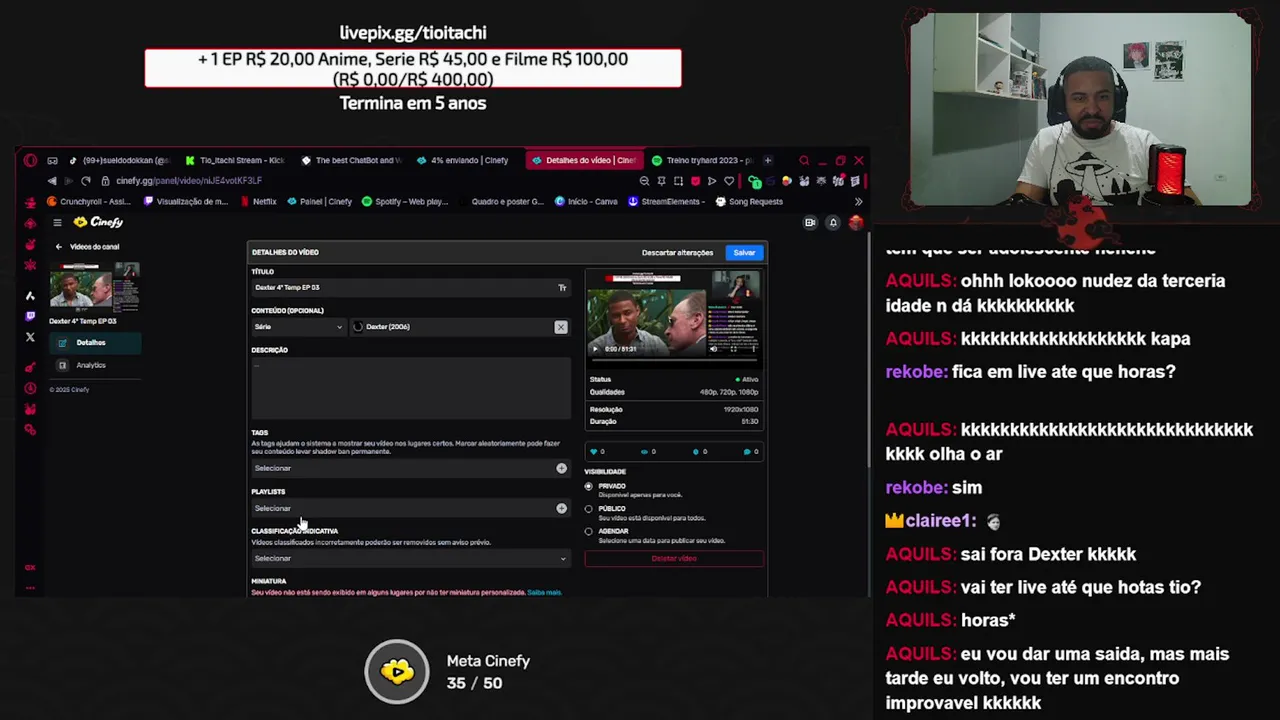
Task: Switch to the 4% enviando Cinefy tab
Action: coord(464,160)
